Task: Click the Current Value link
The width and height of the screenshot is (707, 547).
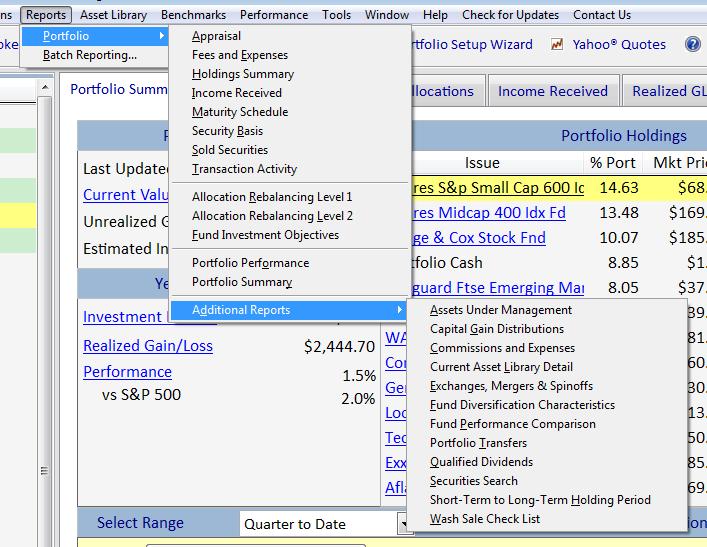Action: [125, 195]
